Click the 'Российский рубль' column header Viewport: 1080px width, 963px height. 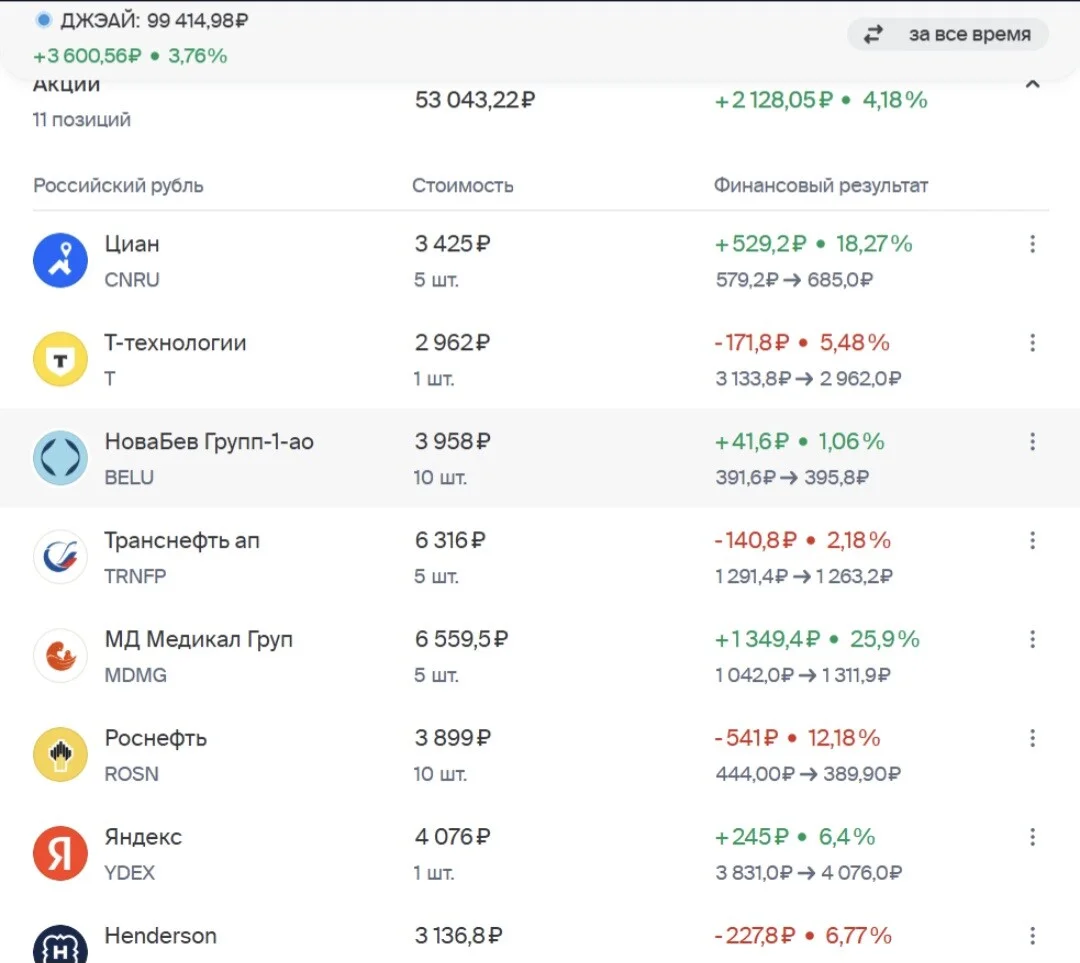click(x=118, y=186)
